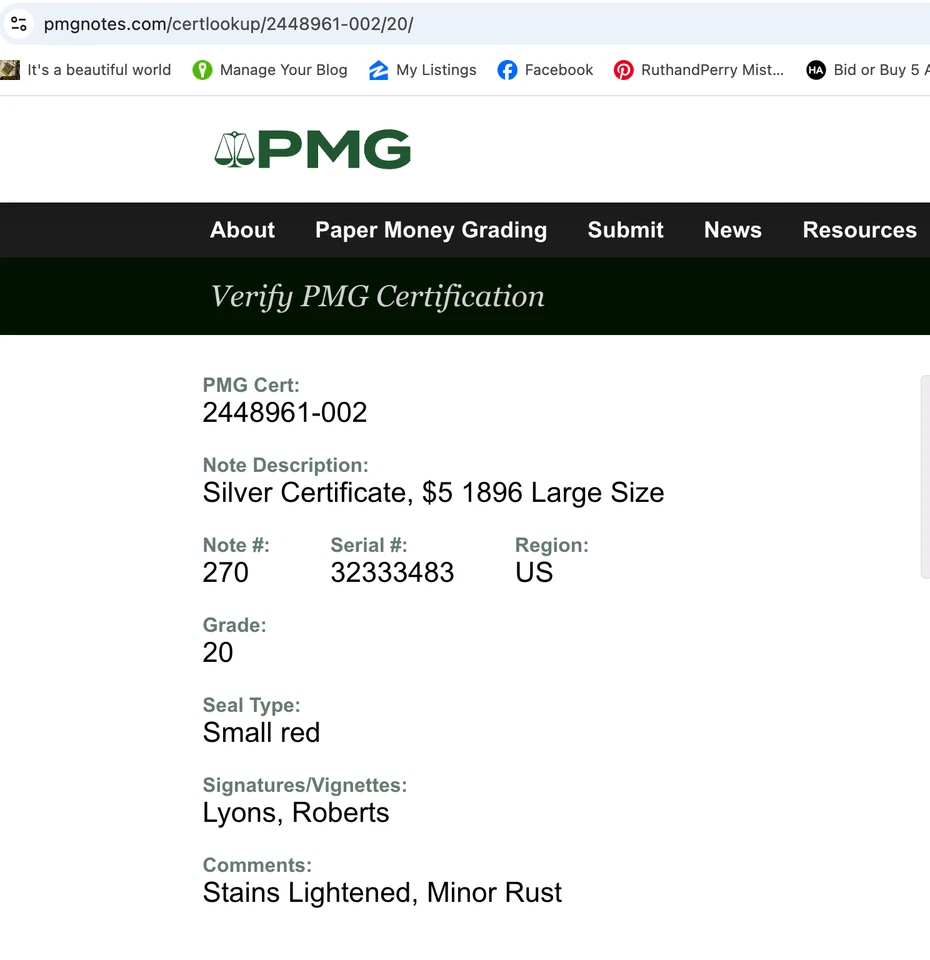The width and height of the screenshot is (930, 960).
Task: Click the thumbnail icon for It's a beautiful world
Action: tap(11, 70)
